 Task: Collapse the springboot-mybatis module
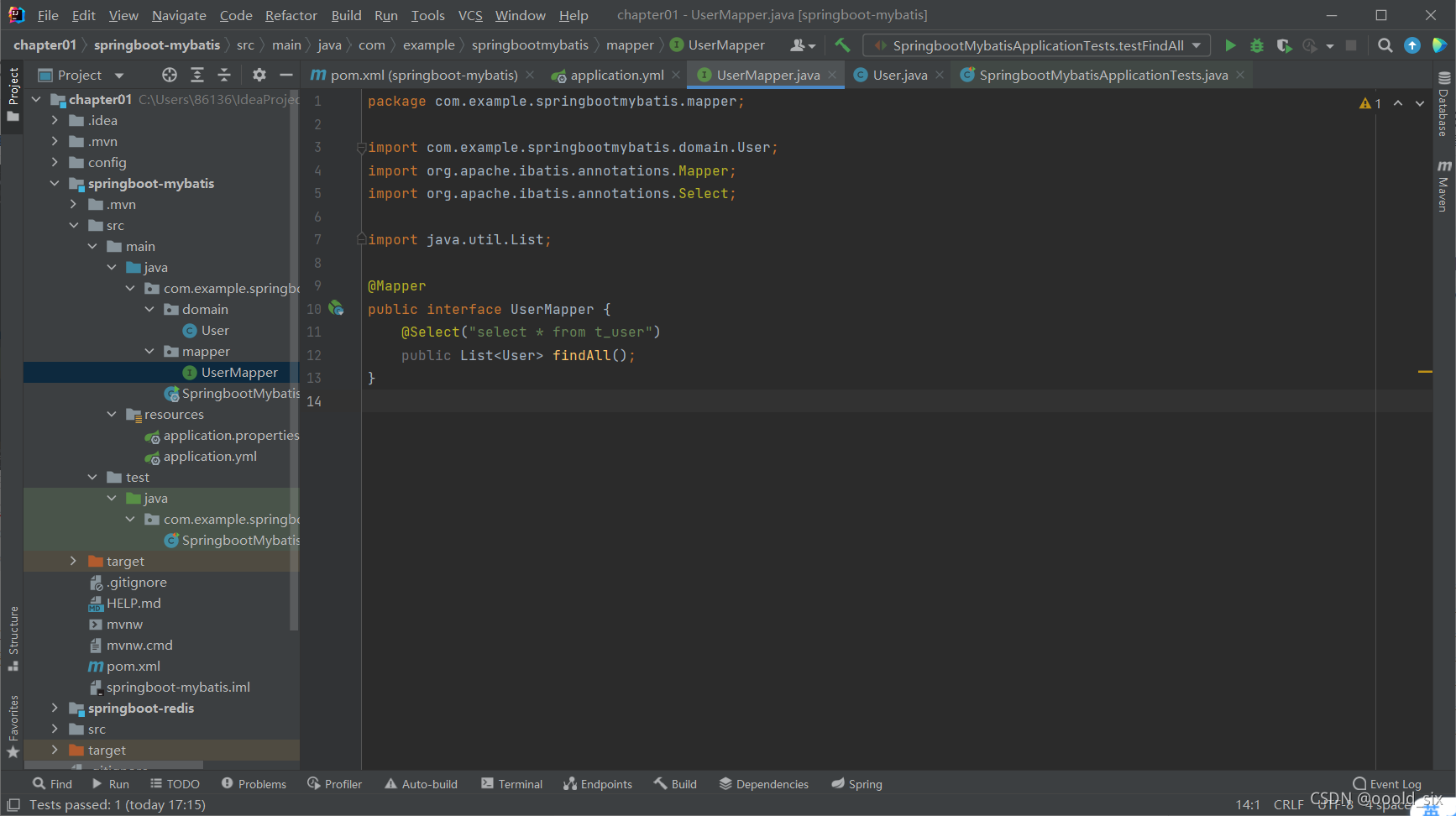click(x=55, y=183)
